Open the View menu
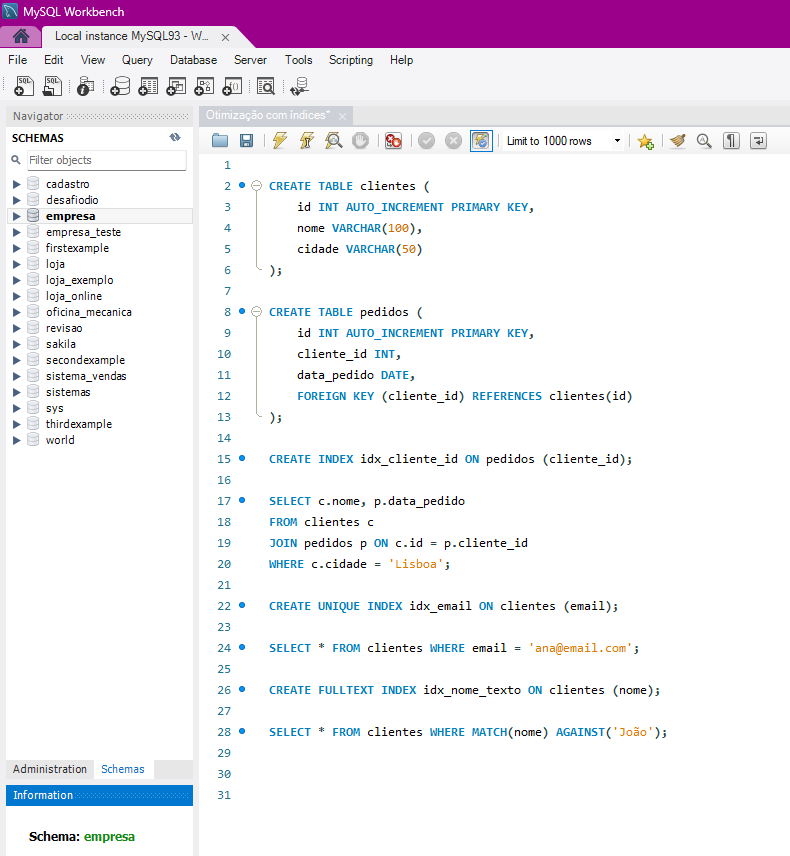 point(93,60)
